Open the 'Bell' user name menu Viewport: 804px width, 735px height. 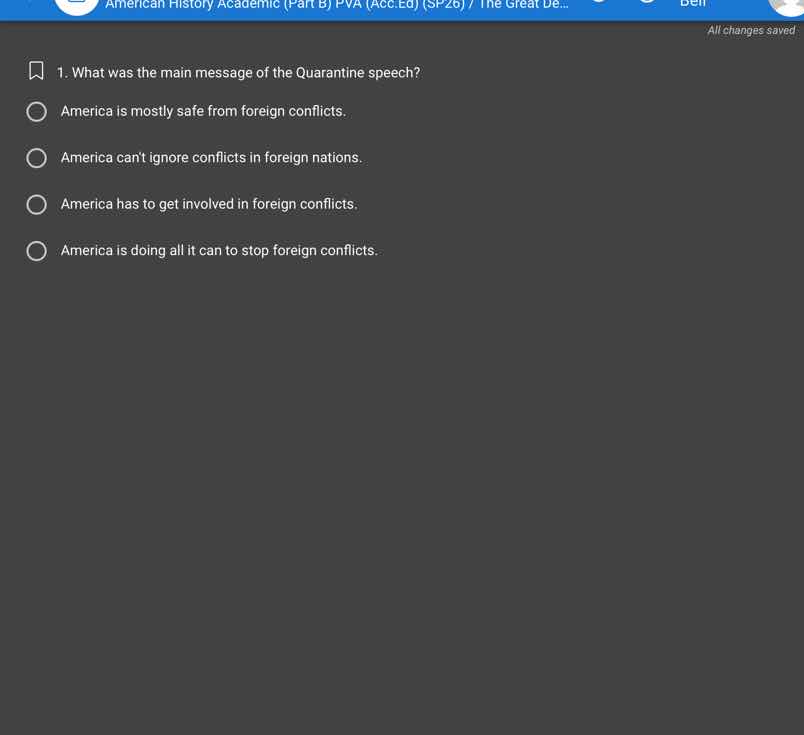(692, 4)
